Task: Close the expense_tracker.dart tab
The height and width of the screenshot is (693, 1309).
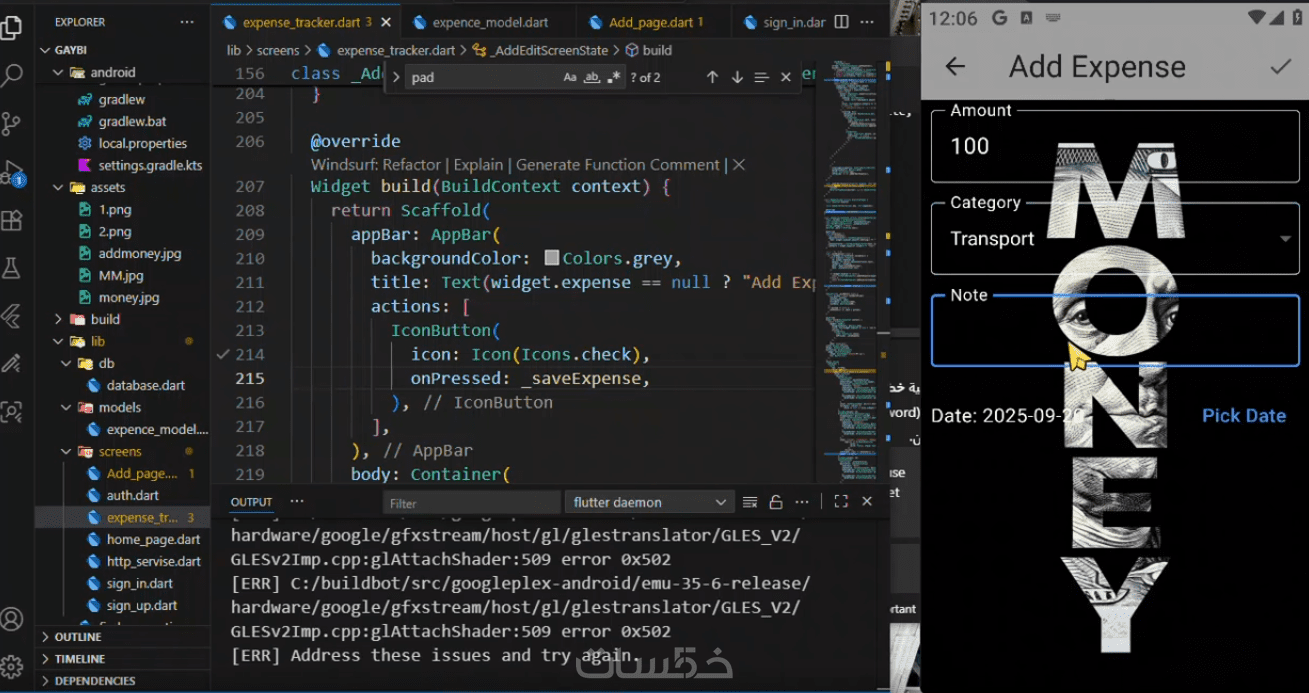Action: [386, 21]
